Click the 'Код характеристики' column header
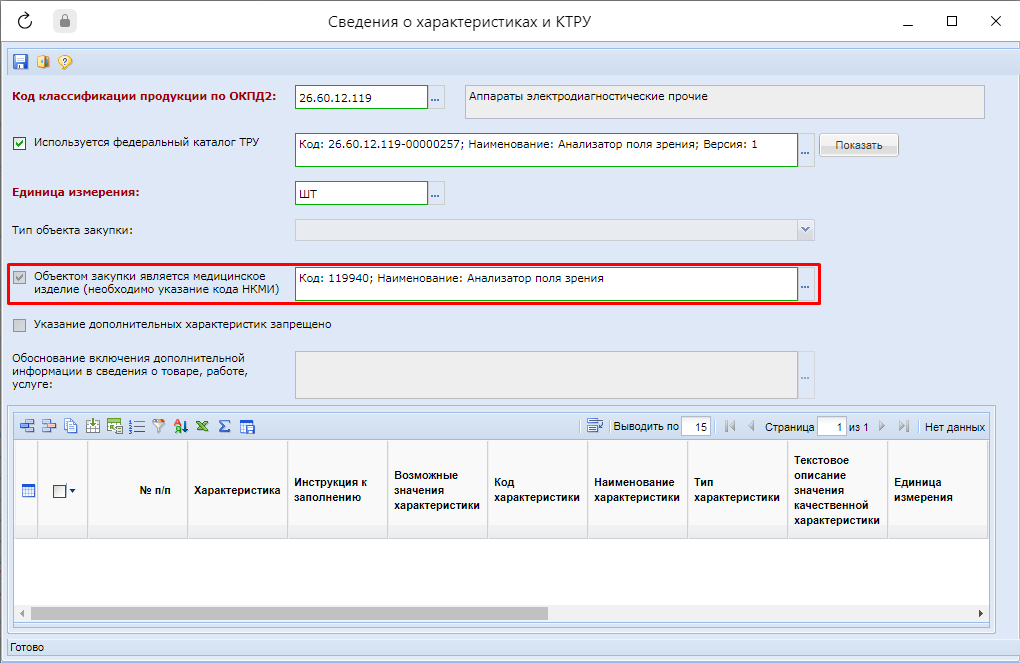This screenshot has width=1020, height=663. point(537,490)
